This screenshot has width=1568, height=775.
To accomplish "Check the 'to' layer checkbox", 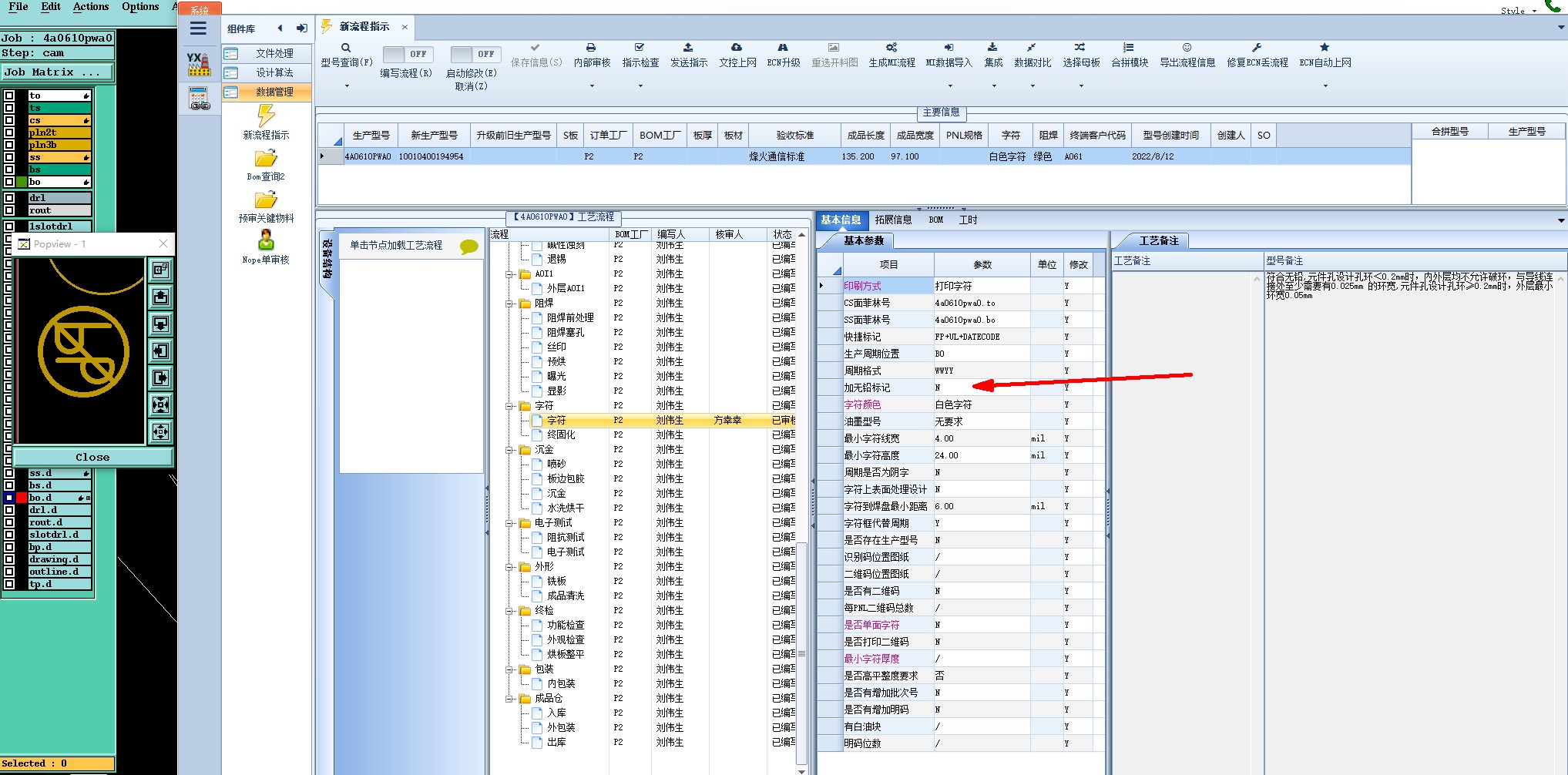I will click(9, 96).
